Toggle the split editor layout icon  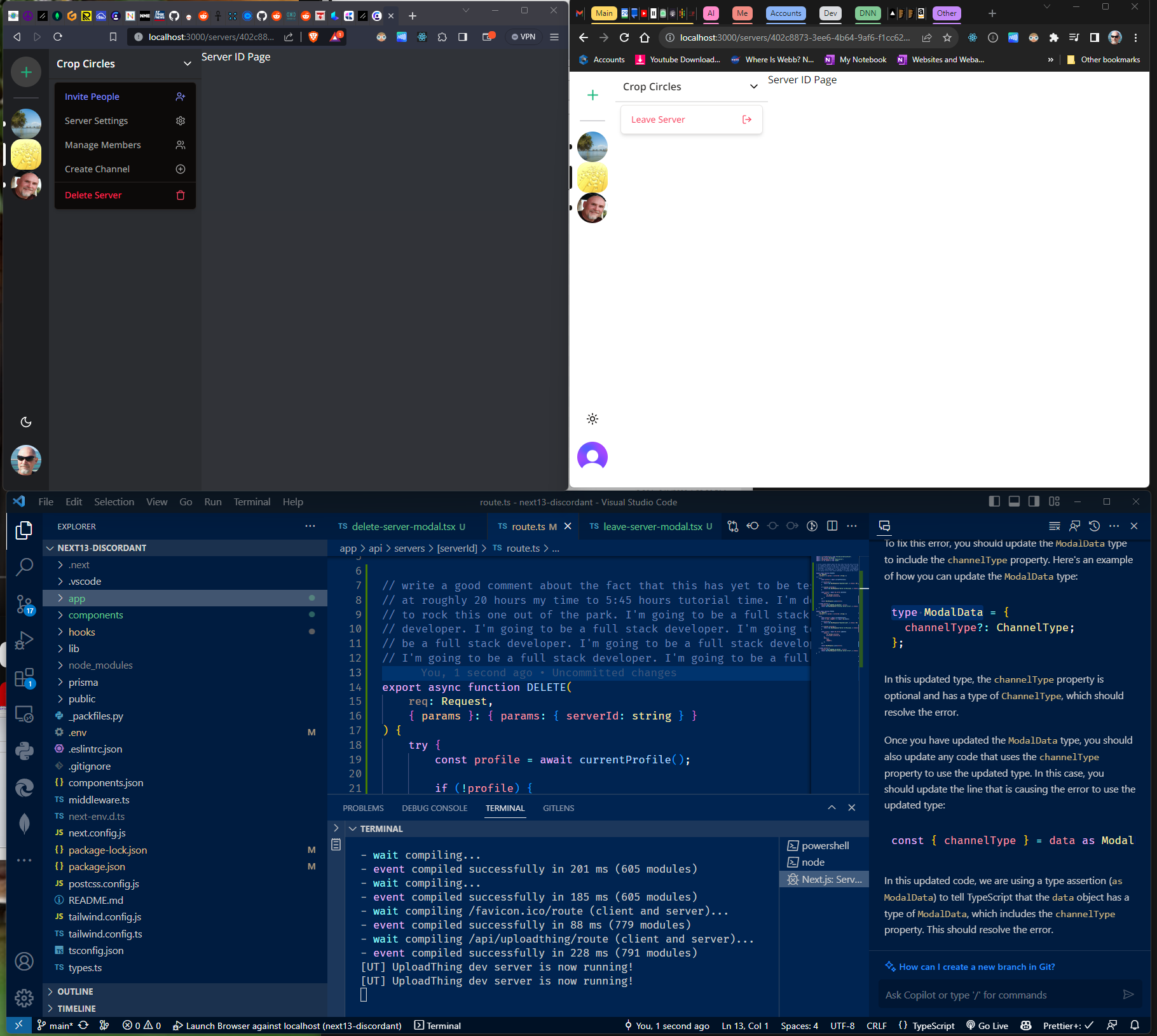pos(832,526)
